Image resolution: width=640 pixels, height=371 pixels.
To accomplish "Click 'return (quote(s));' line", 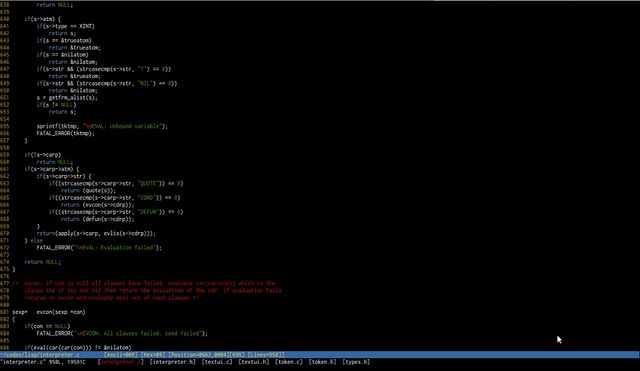I will (x=88, y=190).
